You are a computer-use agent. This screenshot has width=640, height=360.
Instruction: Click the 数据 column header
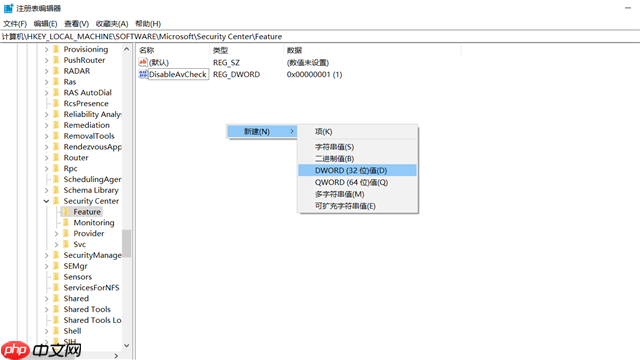click(x=372, y=50)
